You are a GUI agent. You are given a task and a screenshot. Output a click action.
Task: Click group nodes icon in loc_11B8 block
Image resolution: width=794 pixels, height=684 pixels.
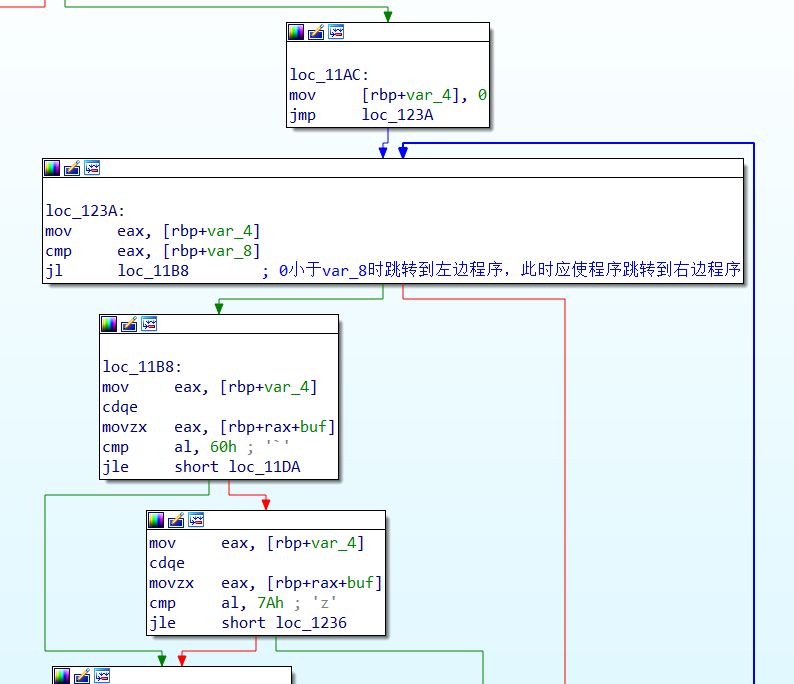click(x=149, y=324)
